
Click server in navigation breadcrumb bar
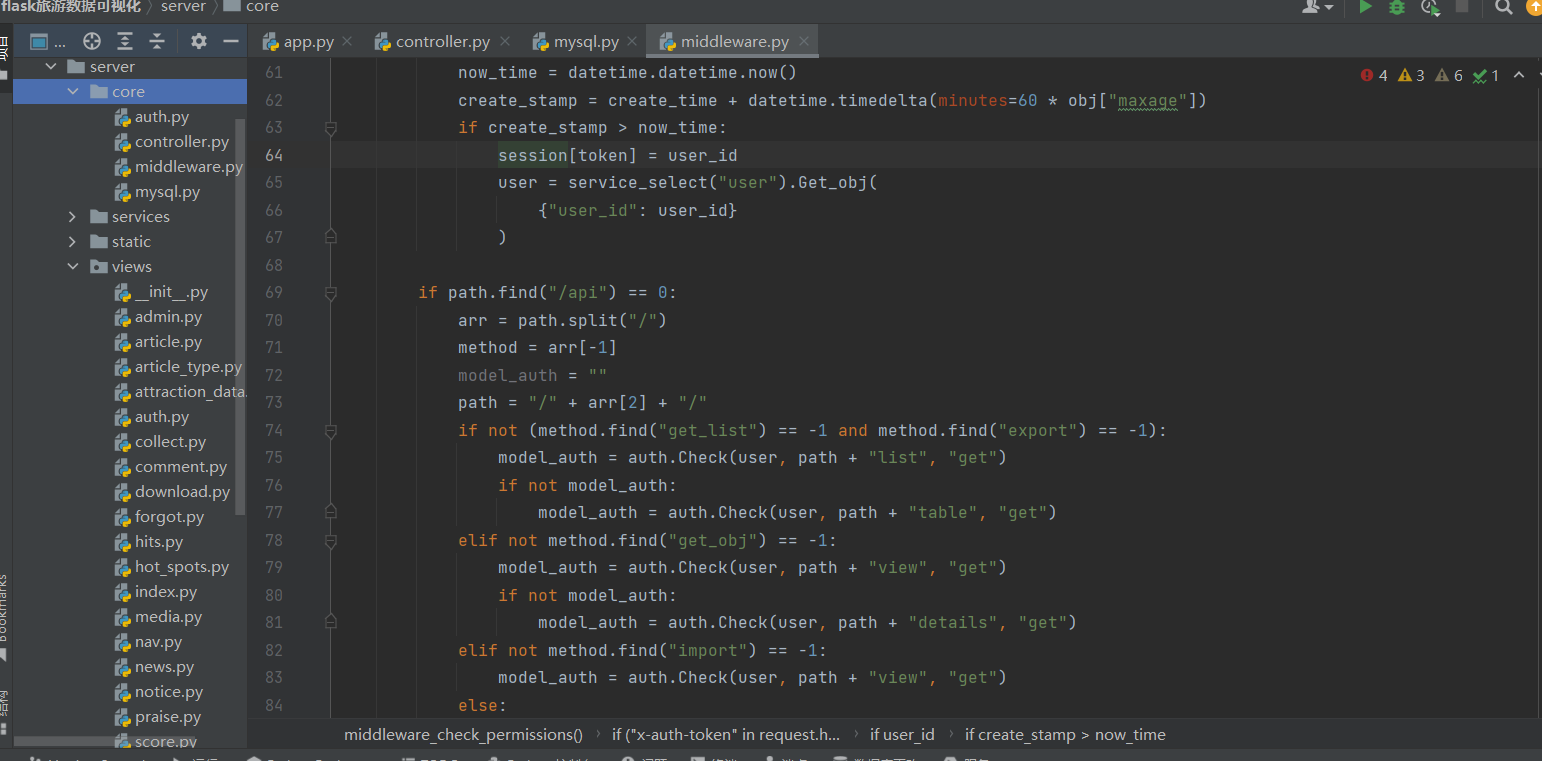coord(183,7)
